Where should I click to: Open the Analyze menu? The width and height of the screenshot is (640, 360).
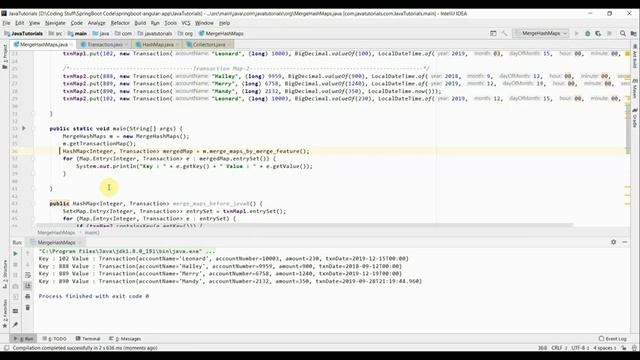coord(97,23)
